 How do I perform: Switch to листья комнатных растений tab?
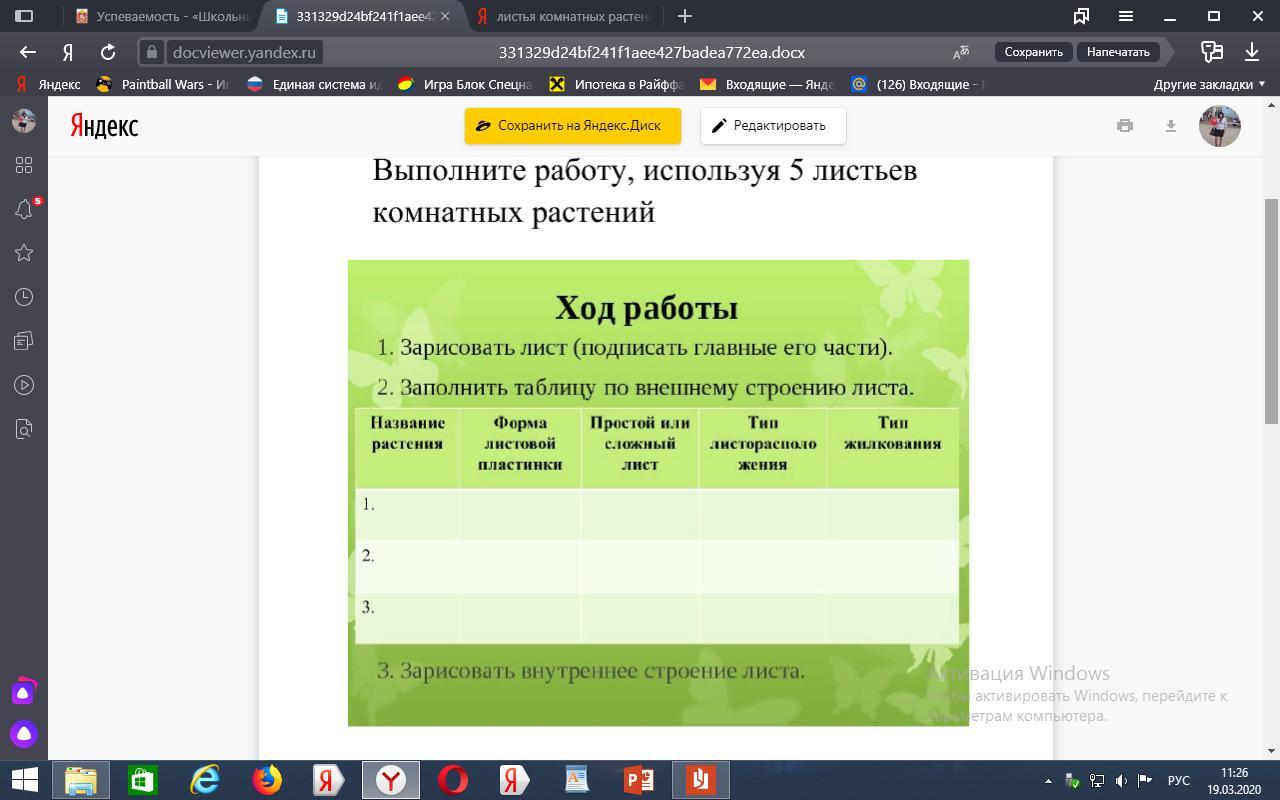tap(565, 16)
